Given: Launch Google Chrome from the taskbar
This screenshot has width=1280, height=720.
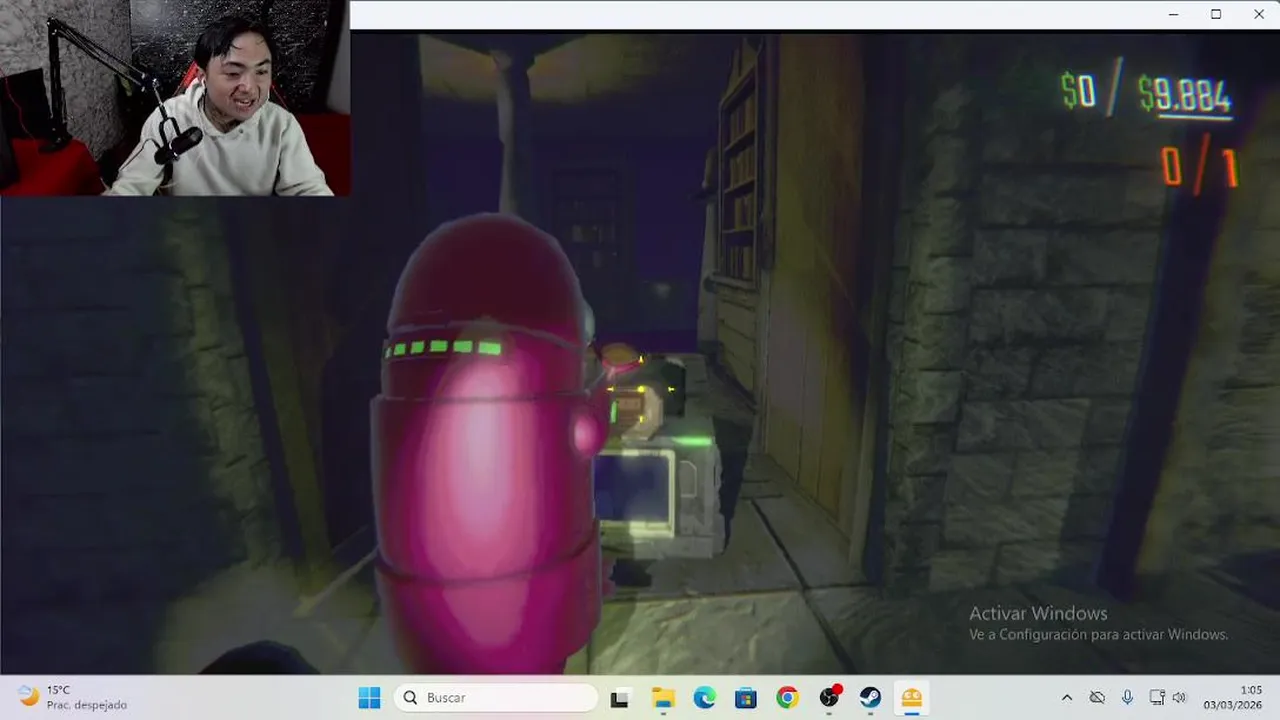Looking at the screenshot, I should pyautogui.click(x=787, y=698).
